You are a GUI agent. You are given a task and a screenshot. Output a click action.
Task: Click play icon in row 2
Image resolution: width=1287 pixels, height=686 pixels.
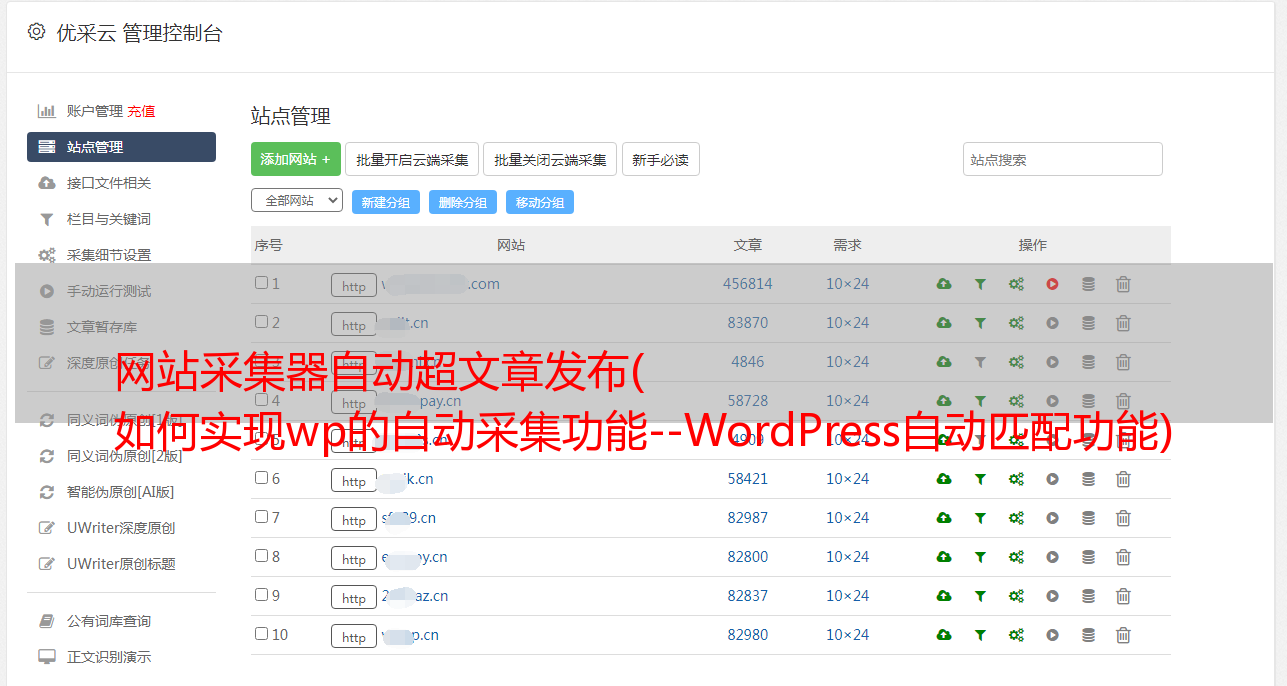pos(1052,323)
